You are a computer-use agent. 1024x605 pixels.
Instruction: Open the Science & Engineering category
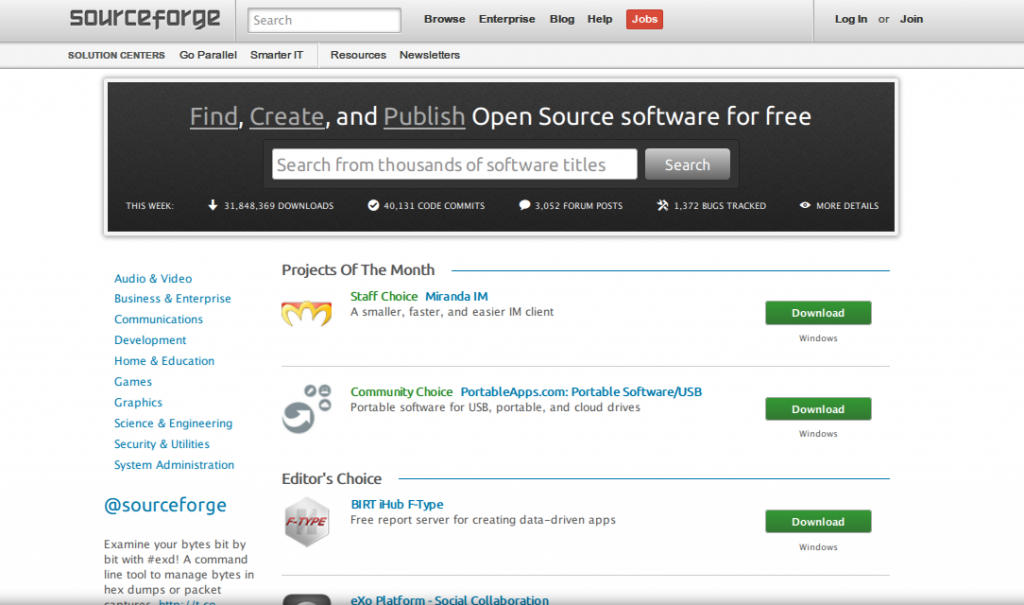pyautogui.click(x=172, y=423)
